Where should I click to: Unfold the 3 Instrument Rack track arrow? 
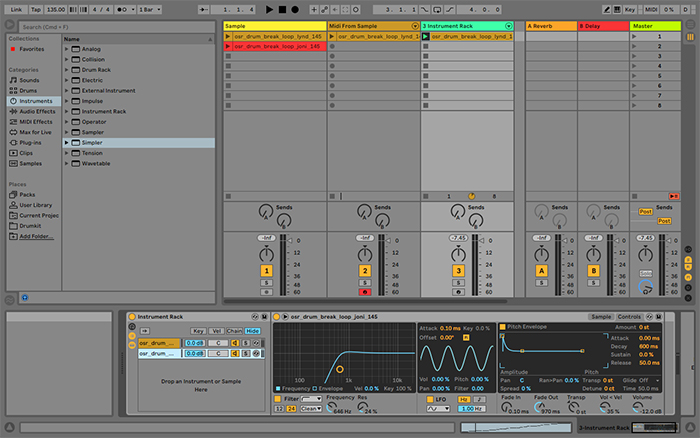point(508,26)
